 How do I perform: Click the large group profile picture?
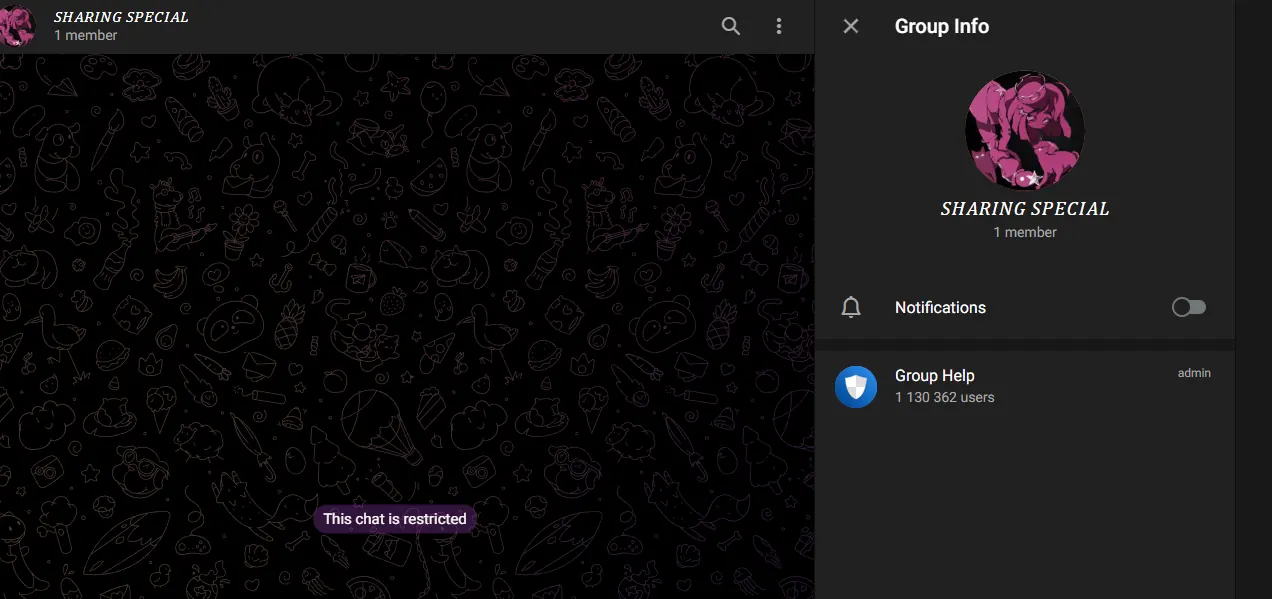pos(1024,130)
